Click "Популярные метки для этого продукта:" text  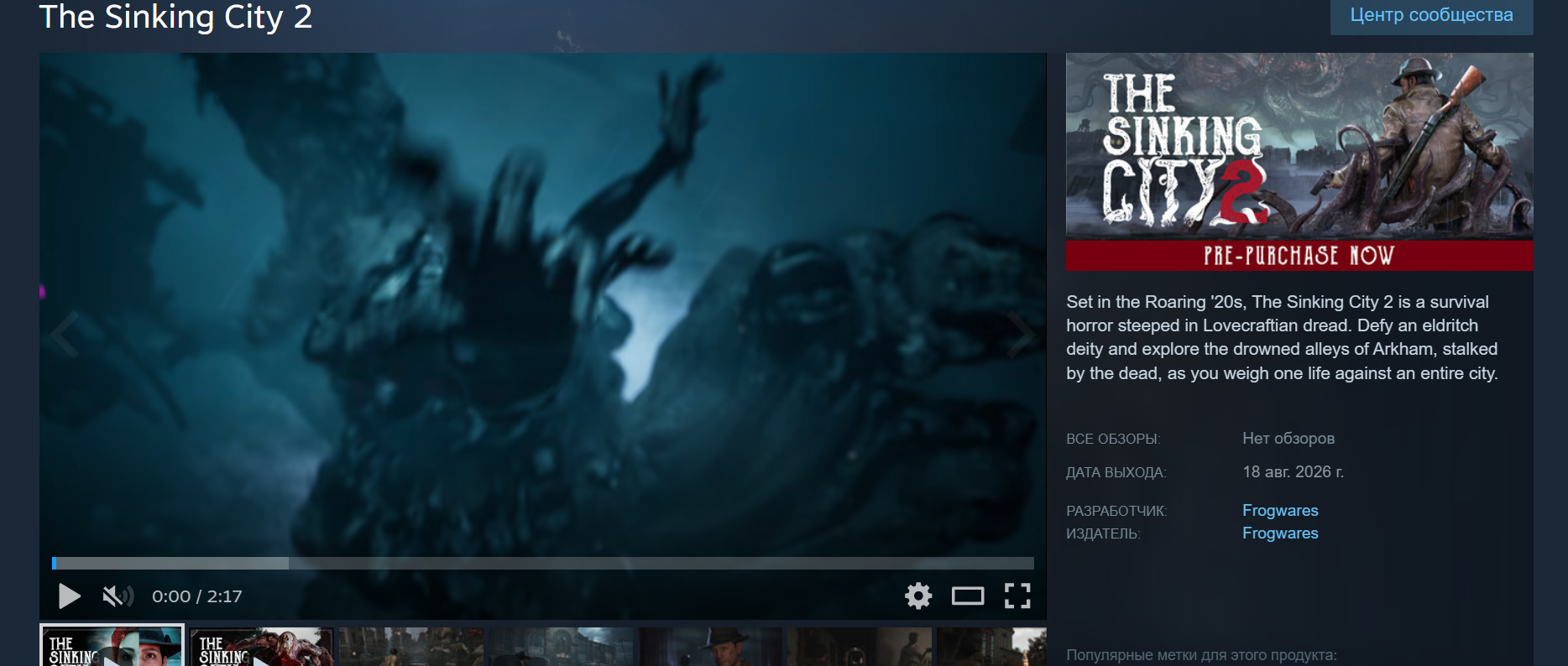1201,655
